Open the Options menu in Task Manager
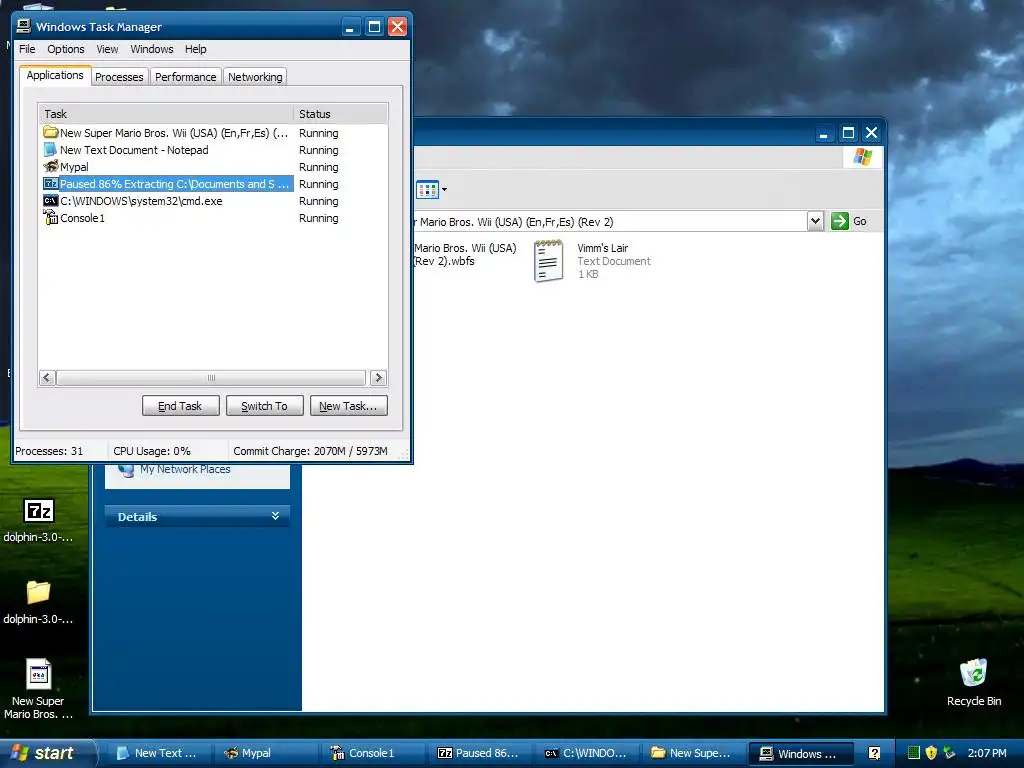Viewport: 1024px width, 768px height. click(65, 49)
